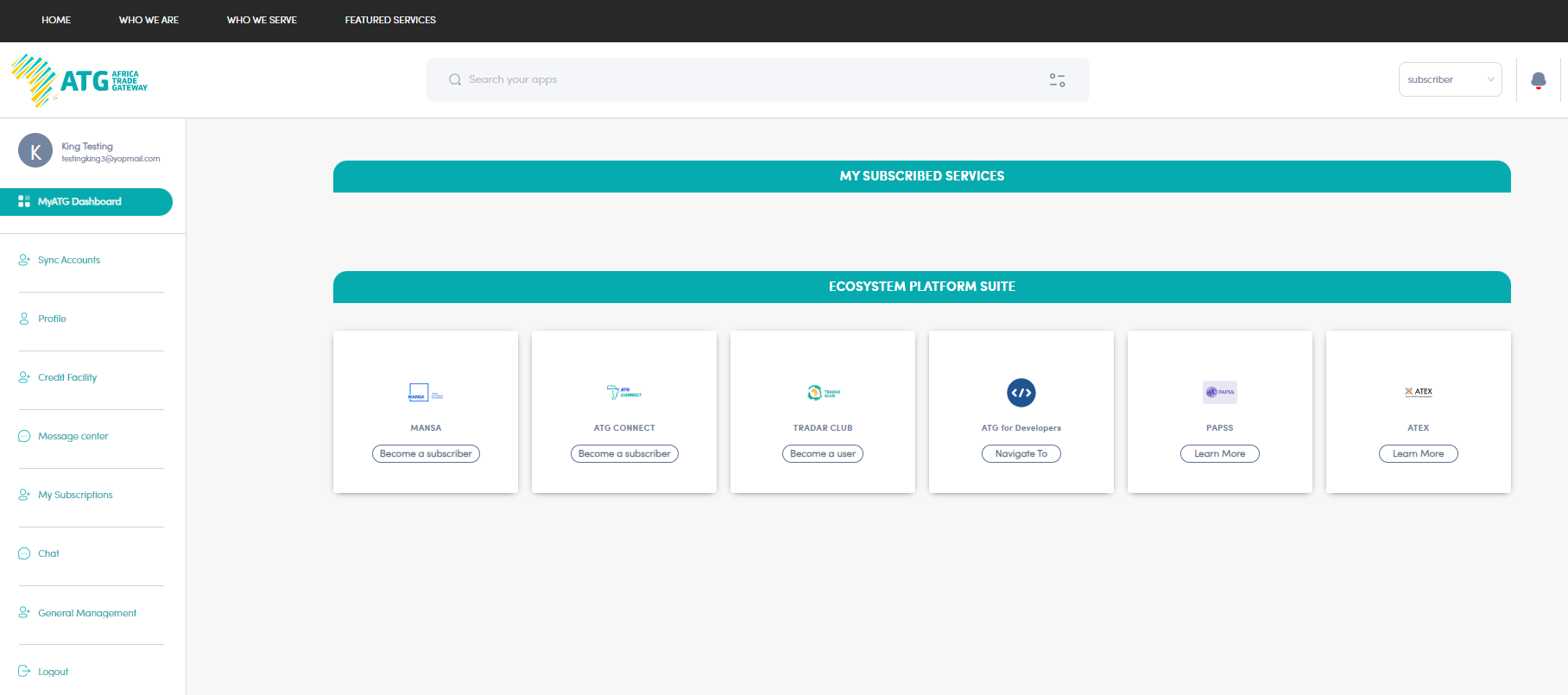The image size is (1568, 695).
Task: Click the Credit Facility icon
Action: click(x=24, y=377)
